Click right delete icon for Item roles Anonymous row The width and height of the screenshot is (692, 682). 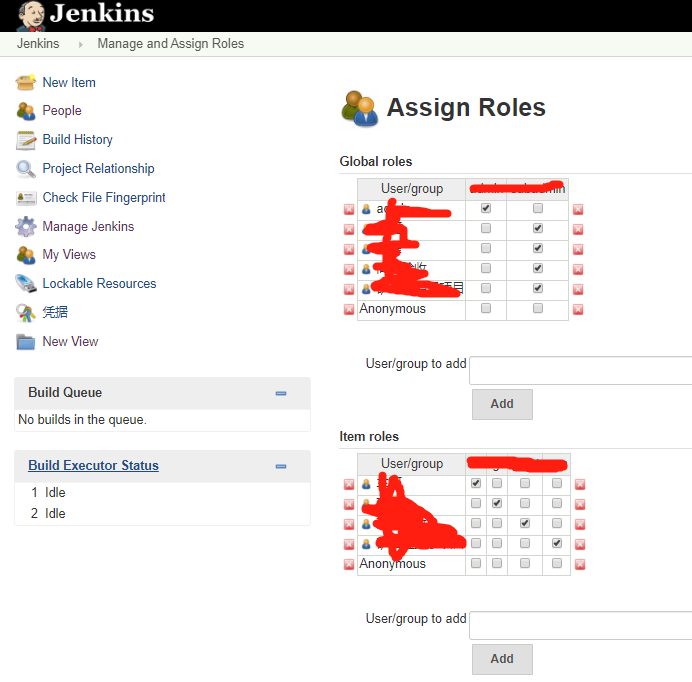[580, 564]
